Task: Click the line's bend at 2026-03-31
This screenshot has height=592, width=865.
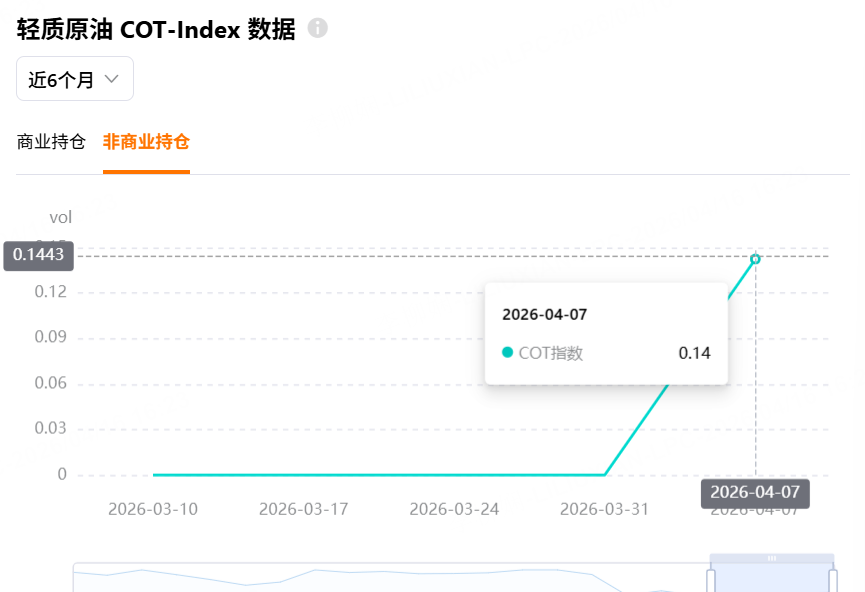Action: [x=604, y=475]
